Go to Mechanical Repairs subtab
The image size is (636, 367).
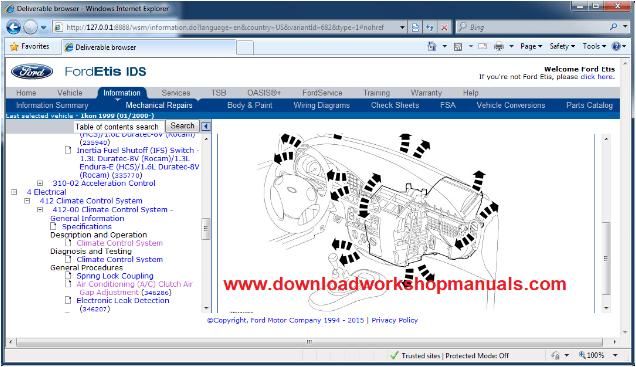coord(159,105)
